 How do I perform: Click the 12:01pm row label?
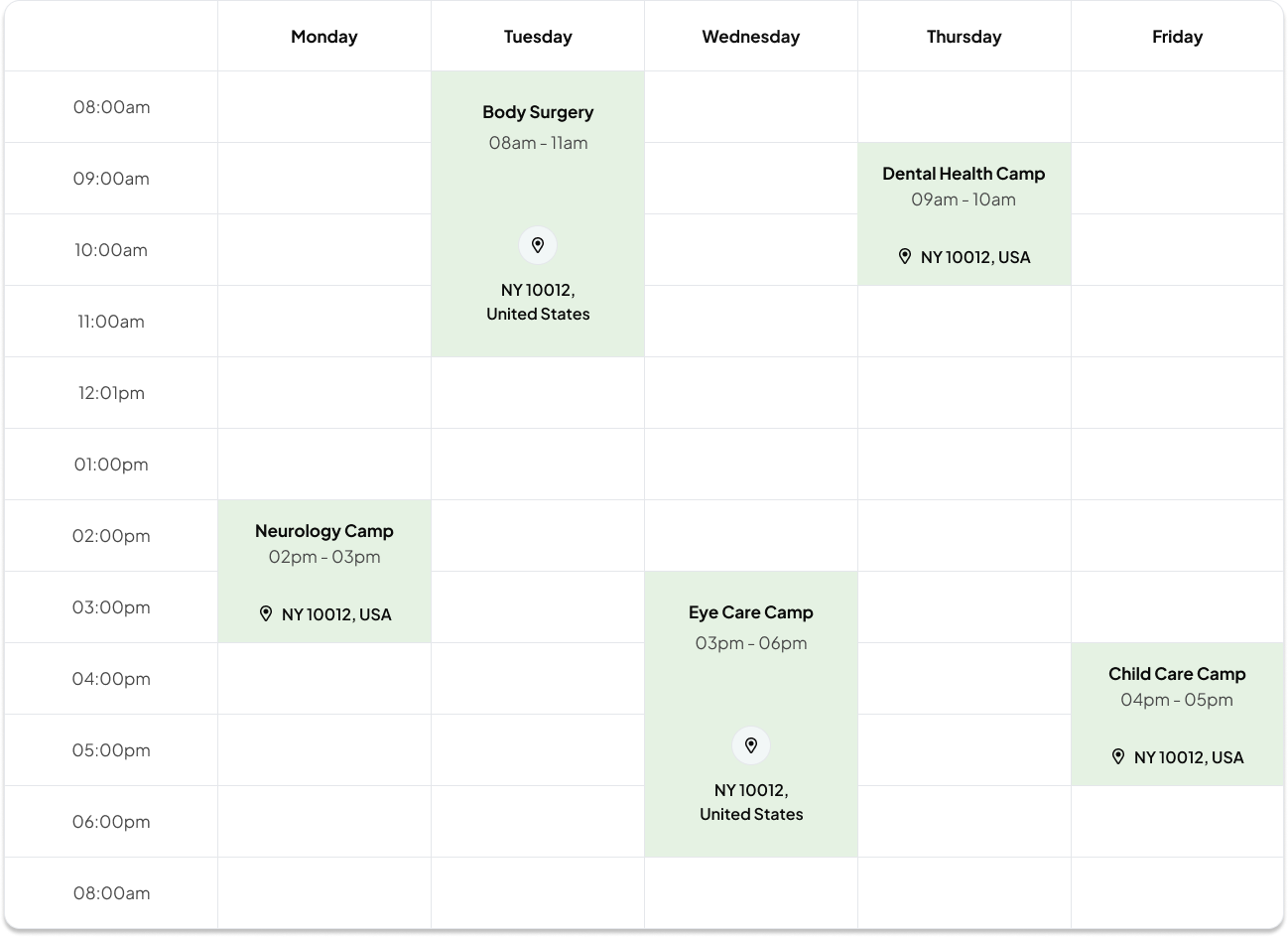(x=111, y=392)
